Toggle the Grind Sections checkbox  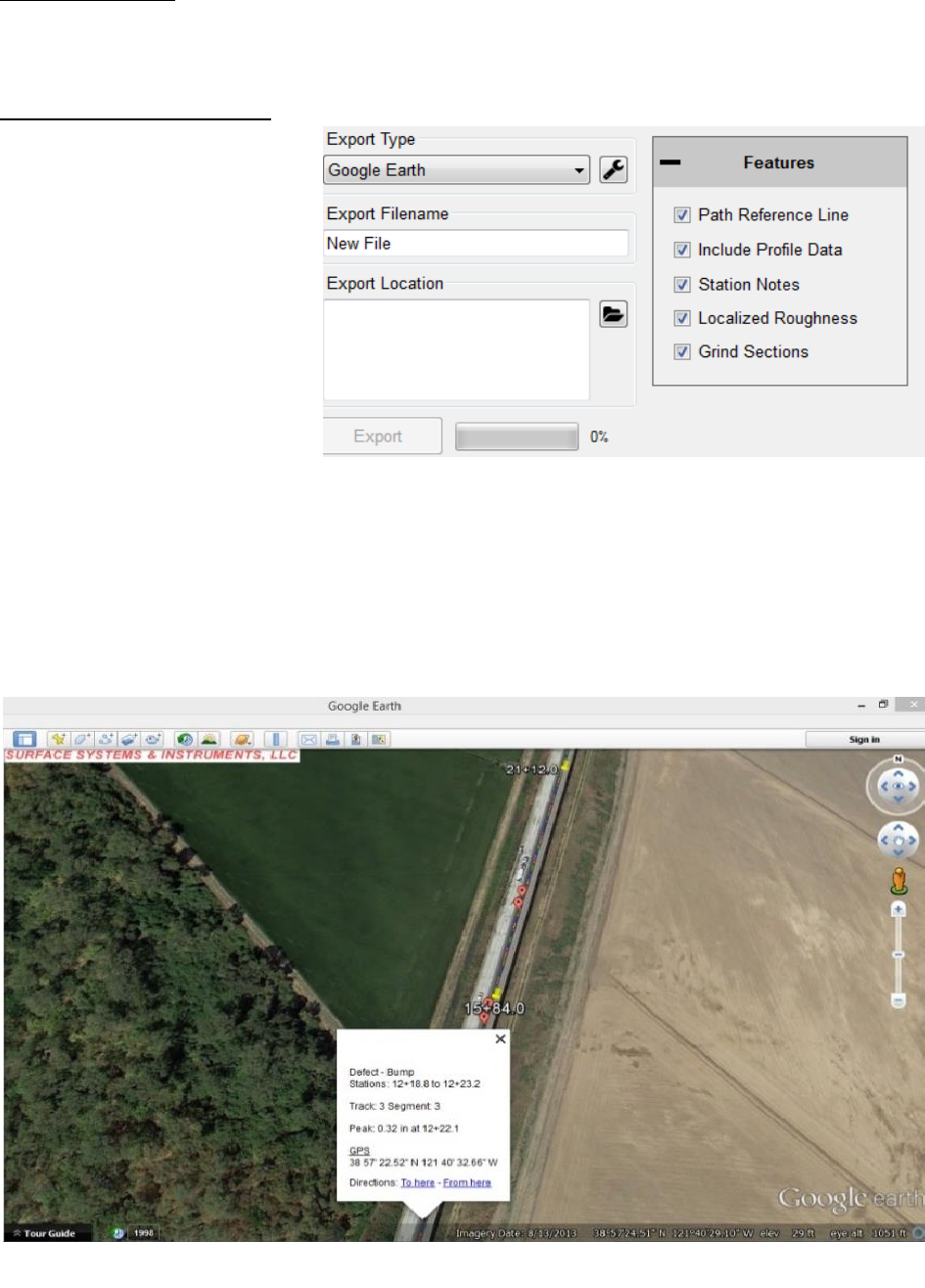coord(682,351)
